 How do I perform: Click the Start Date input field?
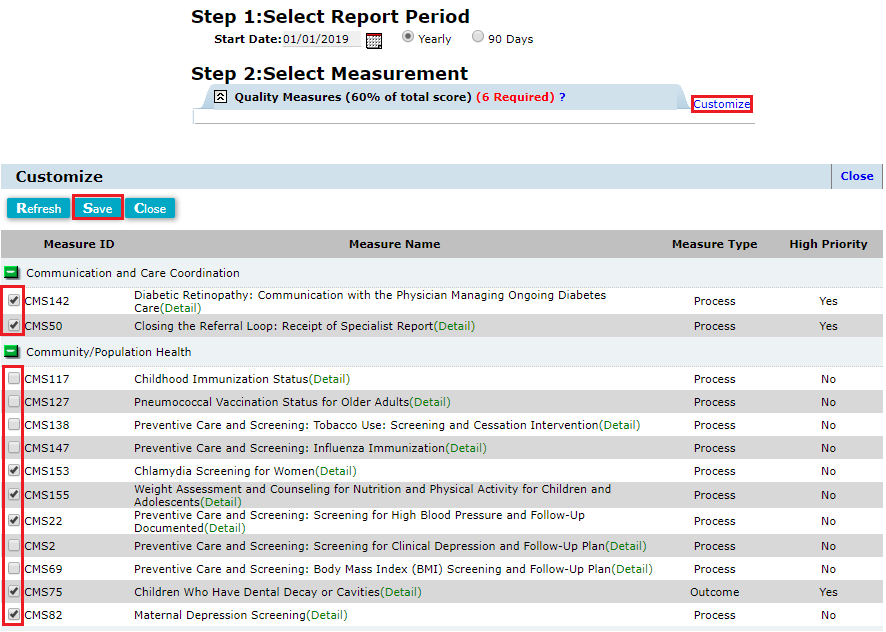click(320, 40)
